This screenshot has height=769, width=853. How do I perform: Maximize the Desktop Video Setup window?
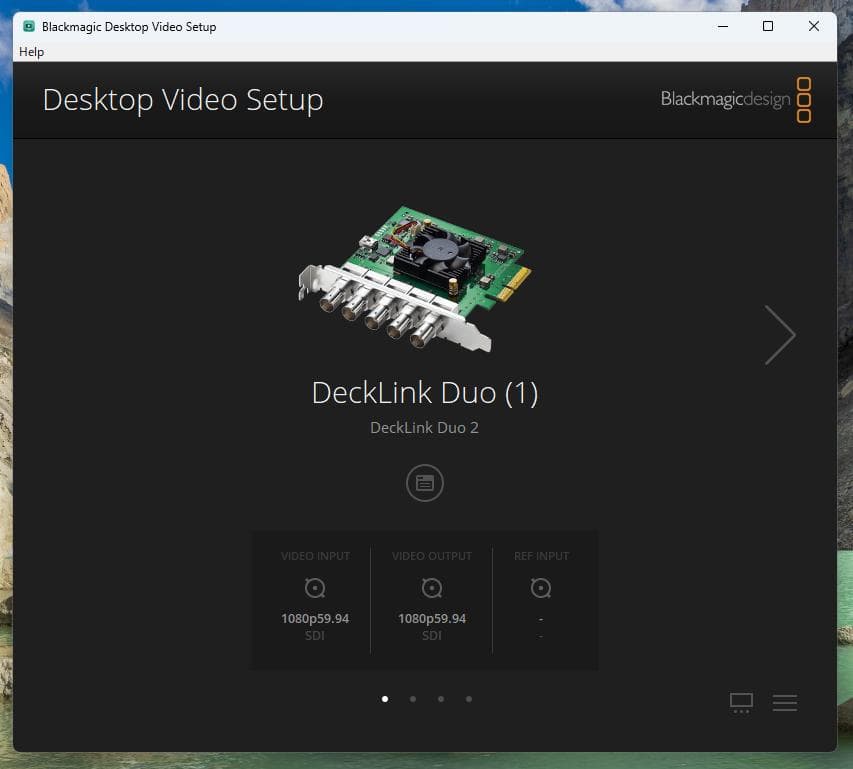(768, 26)
